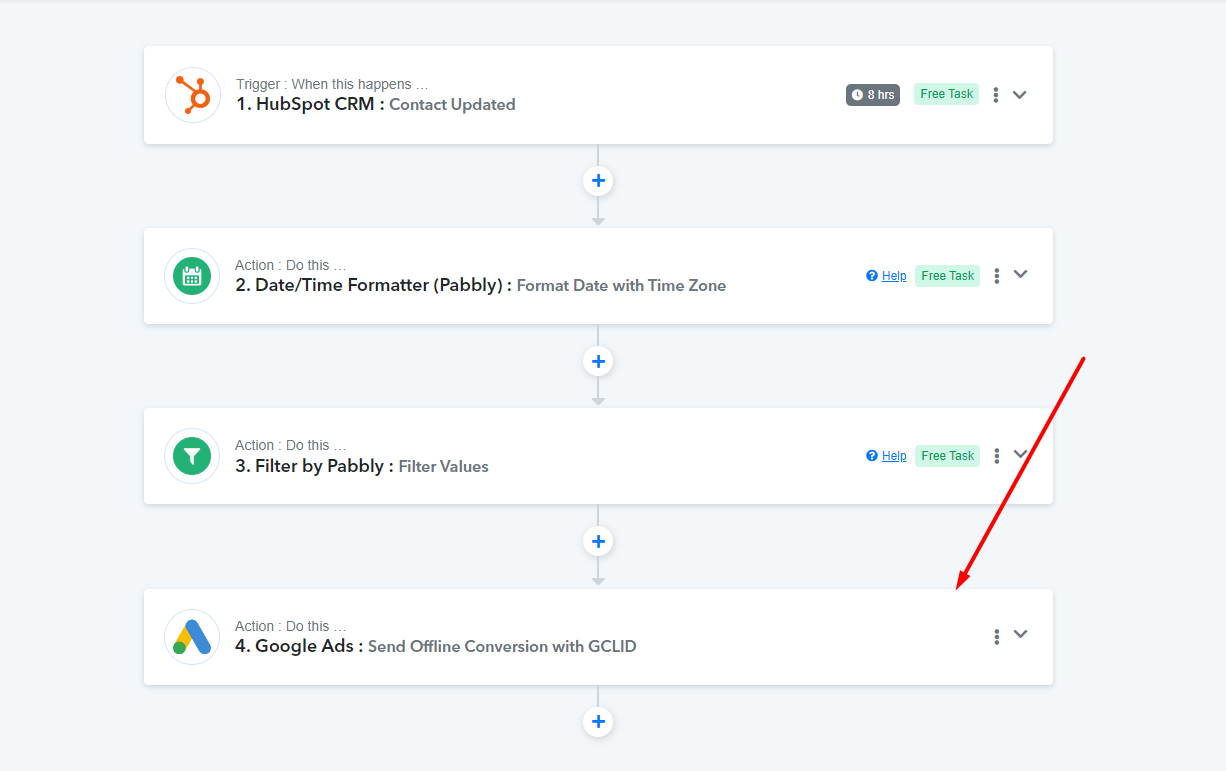Click 'Action : Do this …' label above Date/Time Formatter
Screen dimensions: 1226x771
pos(291,265)
